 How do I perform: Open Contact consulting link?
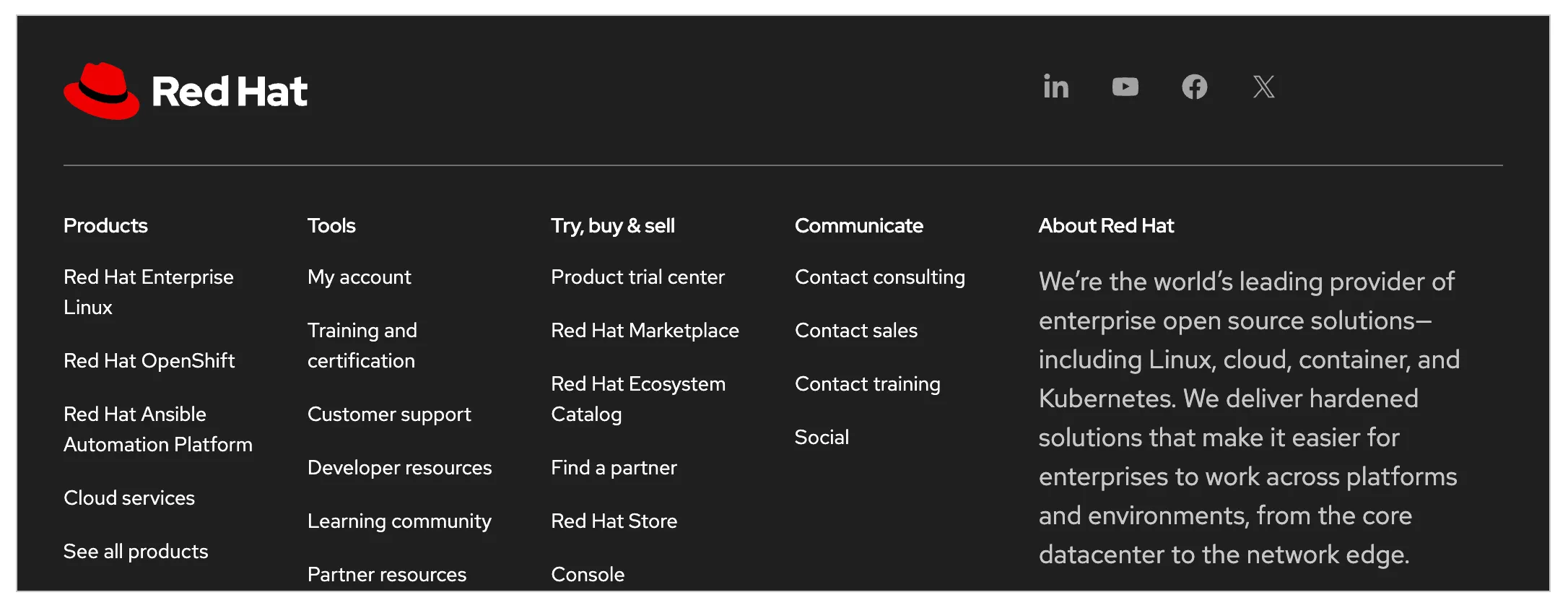[x=879, y=277]
